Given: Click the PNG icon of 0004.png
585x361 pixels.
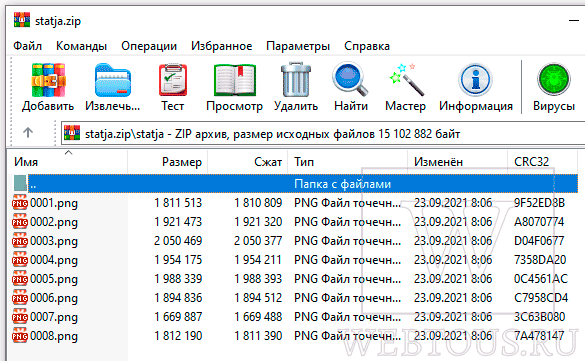Looking at the screenshot, I should [20, 260].
